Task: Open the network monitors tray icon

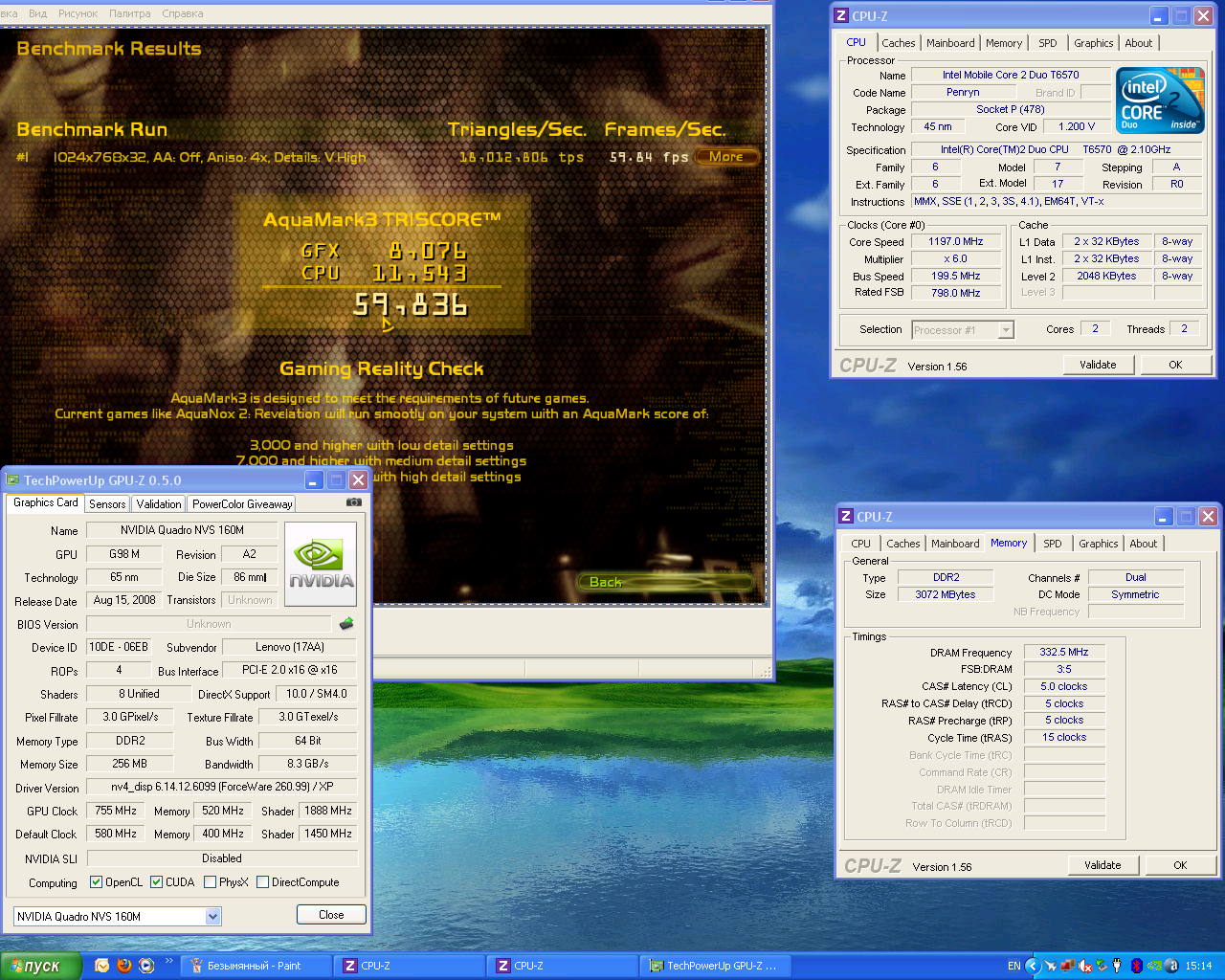Action: [1067, 966]
